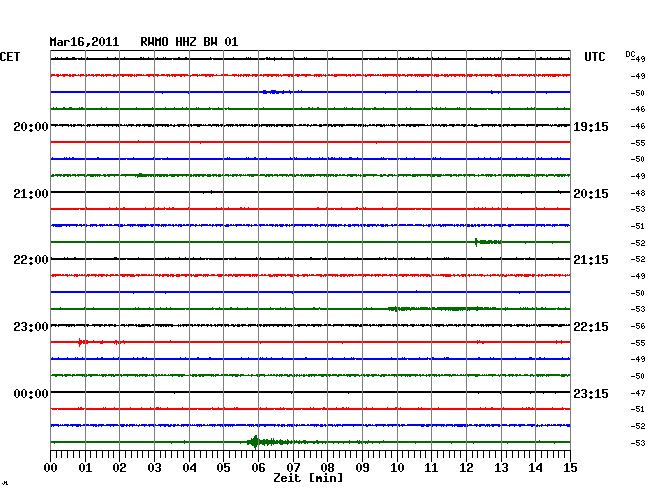The image size is (650, 494).
Task: Click minute tick label "10" on time axis
Action: (397, 468)
